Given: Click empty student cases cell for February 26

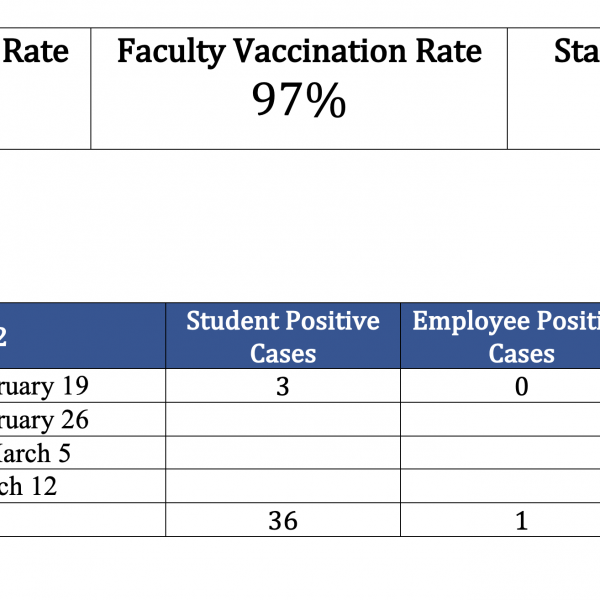Looking at the screenshot, I should pos(283,420).
